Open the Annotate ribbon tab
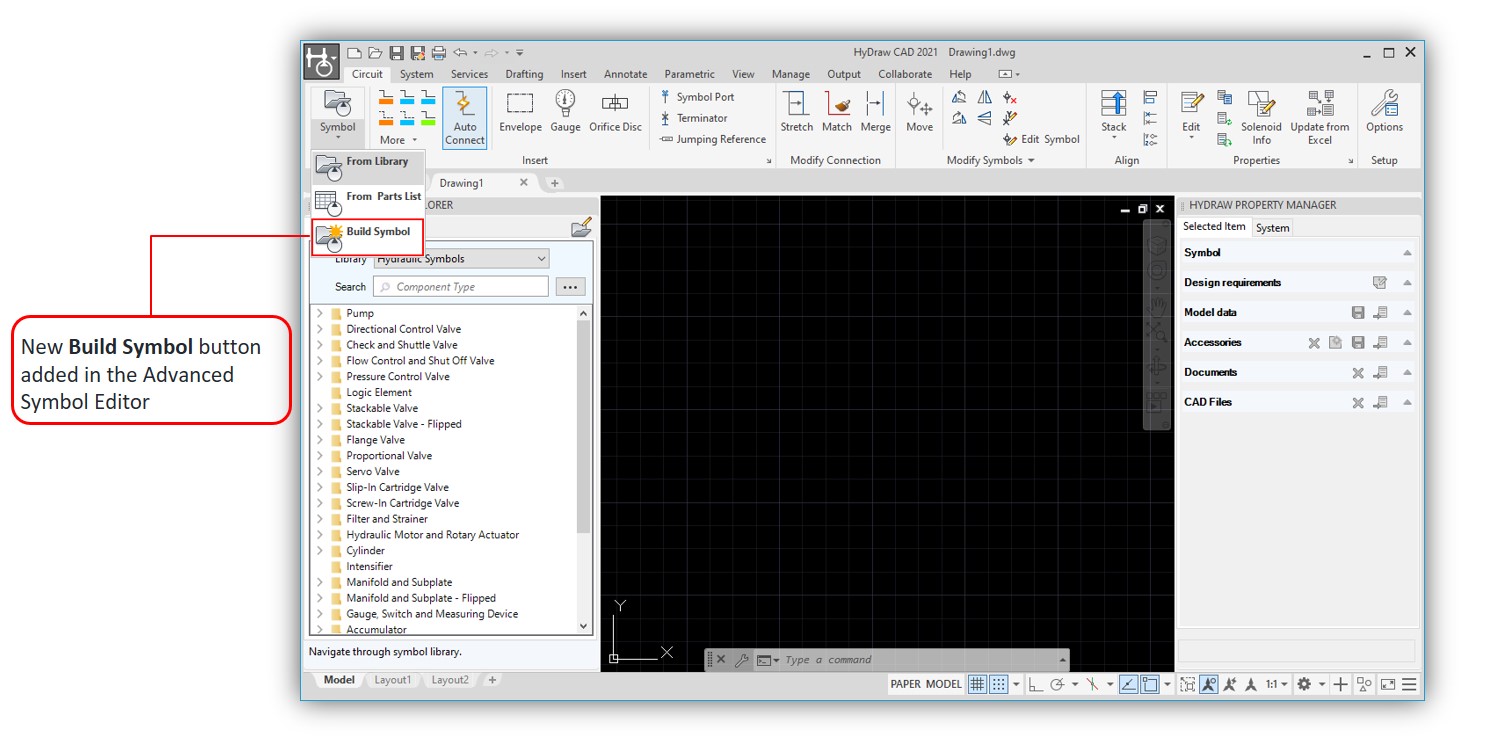 click(625, 74)
